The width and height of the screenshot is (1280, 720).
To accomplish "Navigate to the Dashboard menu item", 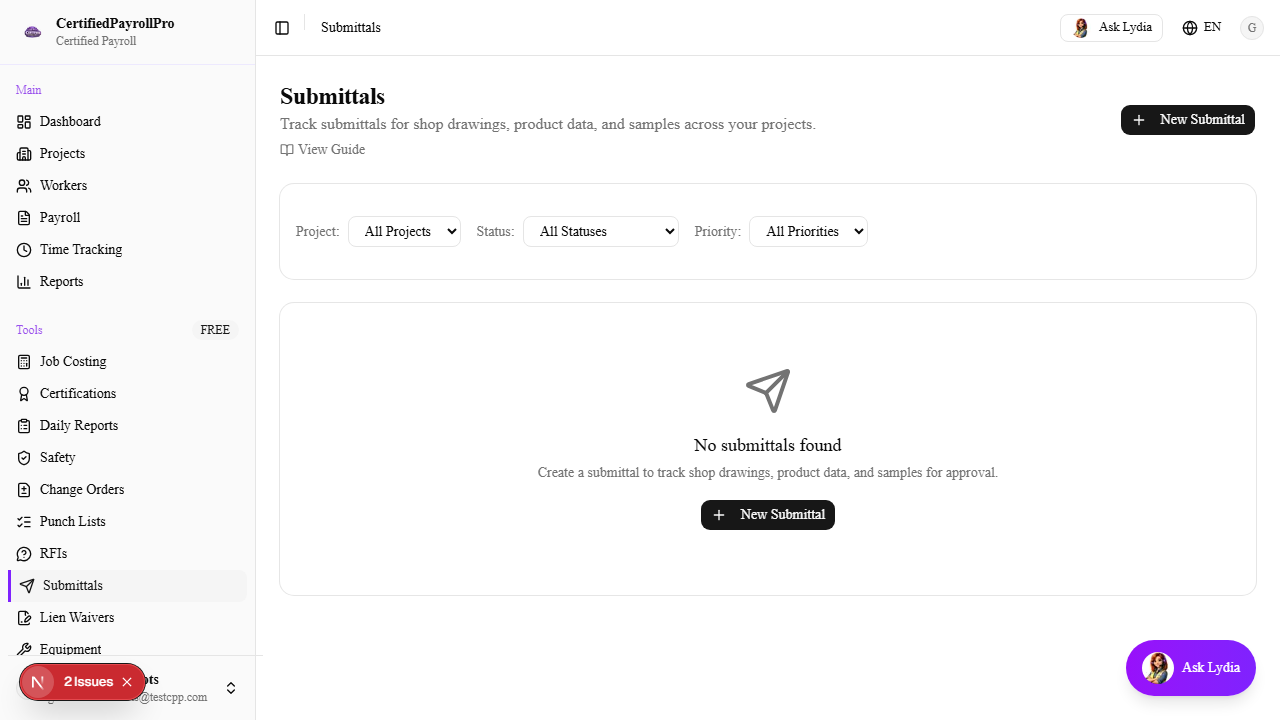I will pyautogui.click(x=70, y=121).
